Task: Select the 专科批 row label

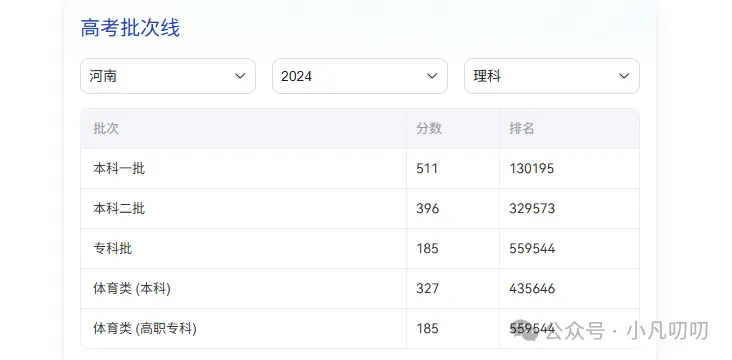Action: [113, 248]
